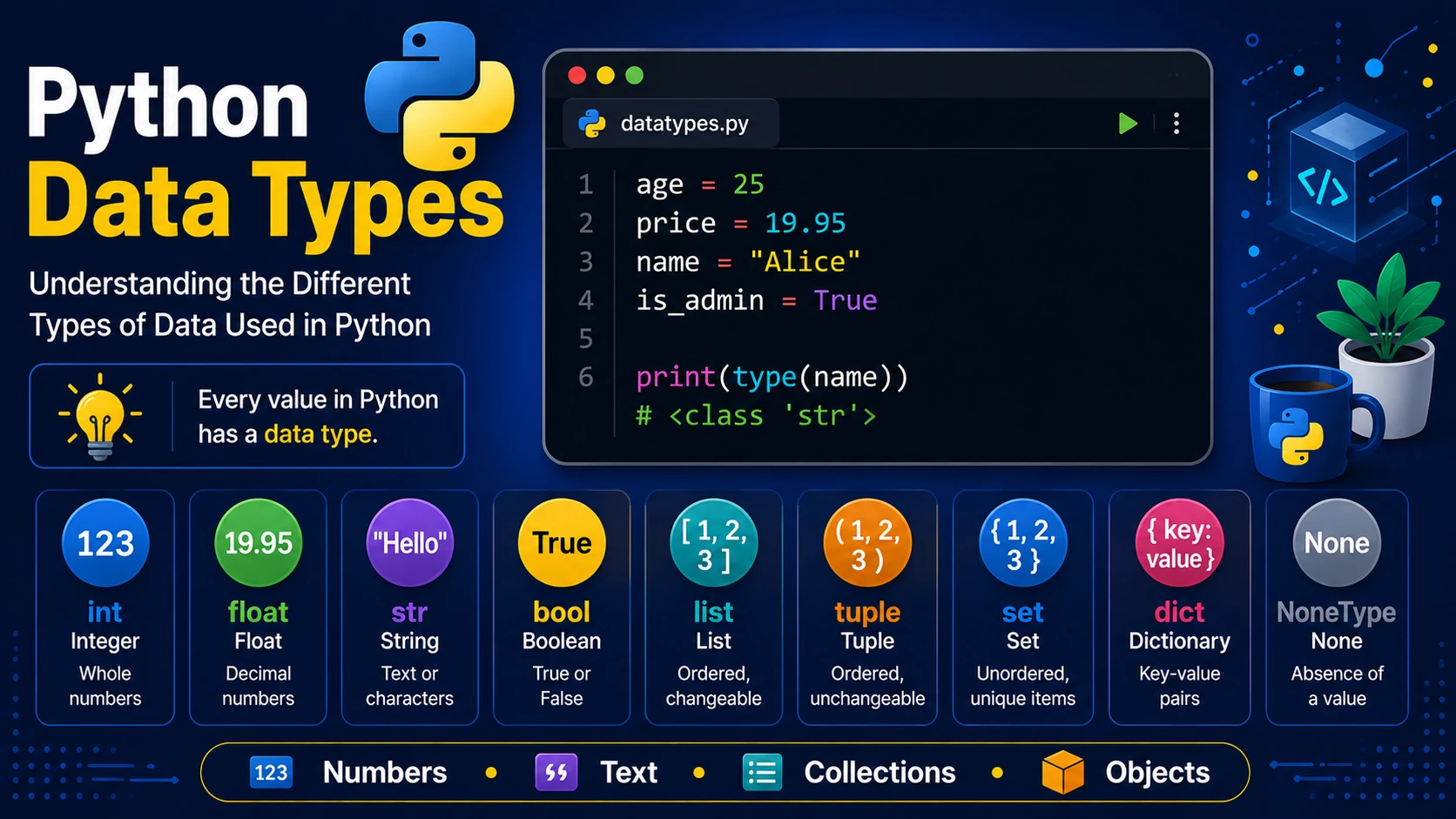The width and height of the screenshot is (1456, 819).
Task: Select the Numbers category label
Action: click(x=385, y=772)
